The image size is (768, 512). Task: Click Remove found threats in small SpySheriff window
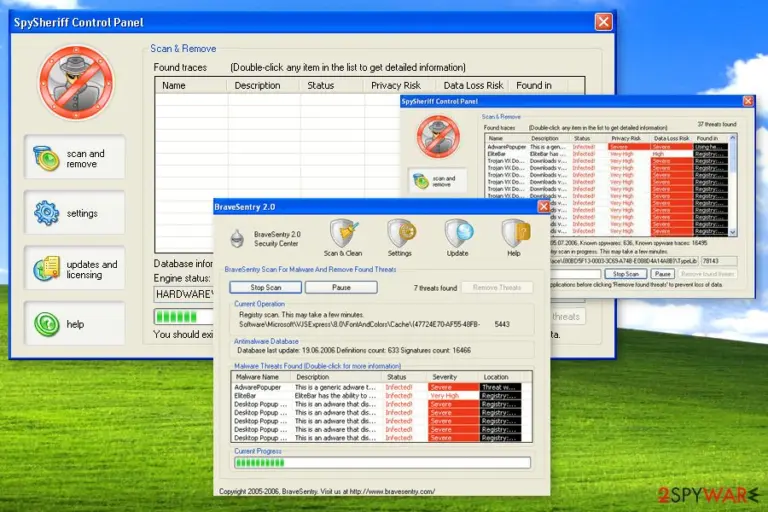(x=707, y=274)
